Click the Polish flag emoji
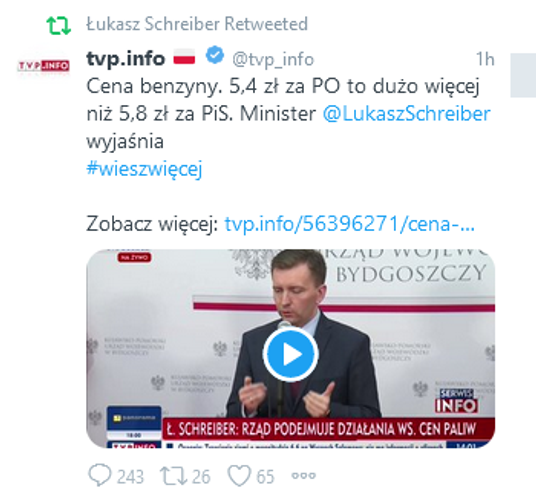The width and height of the screenshot is (536, 493). pos(184,56)
